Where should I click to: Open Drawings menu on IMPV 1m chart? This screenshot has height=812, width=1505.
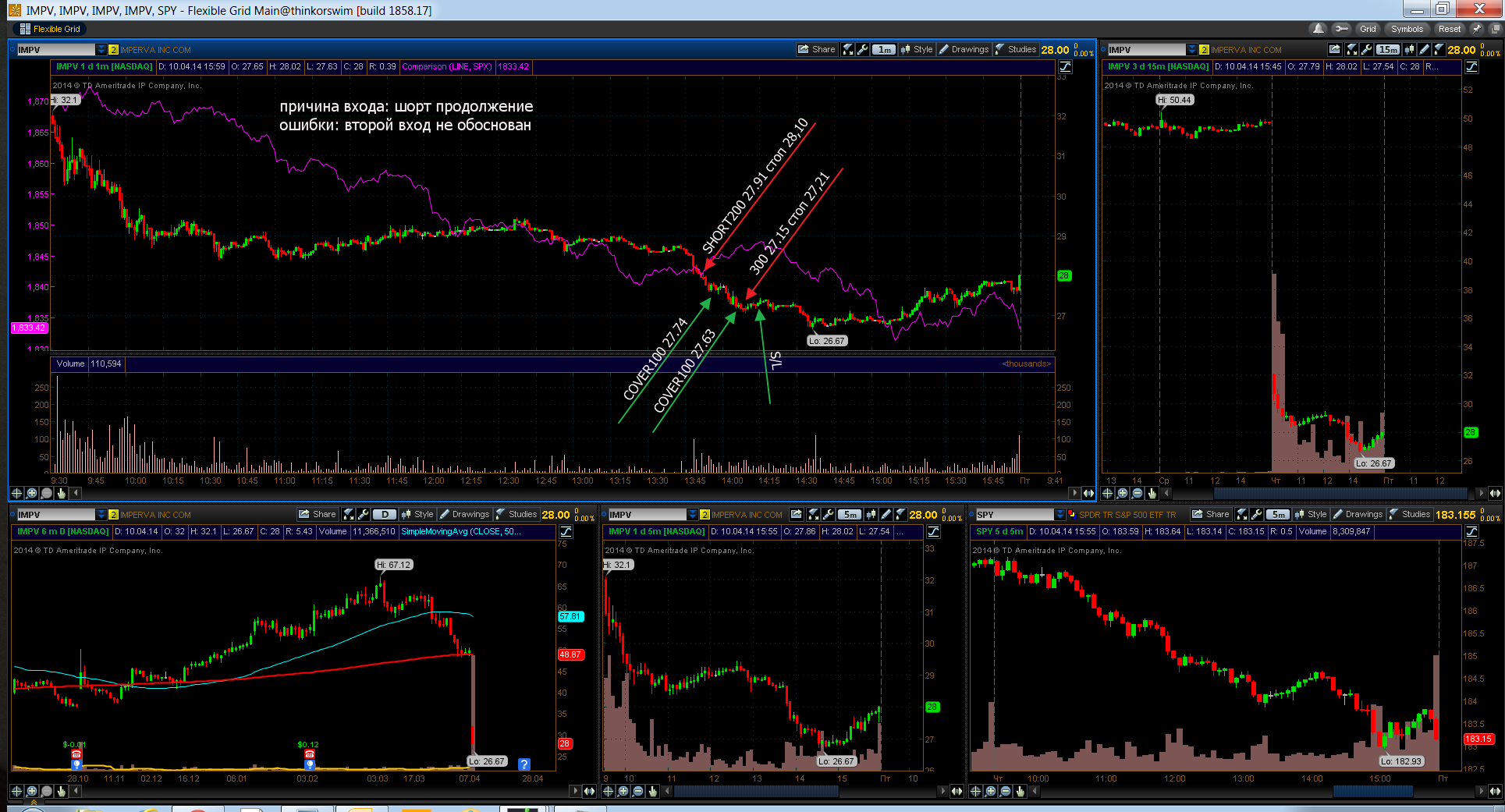coord(964,49)
